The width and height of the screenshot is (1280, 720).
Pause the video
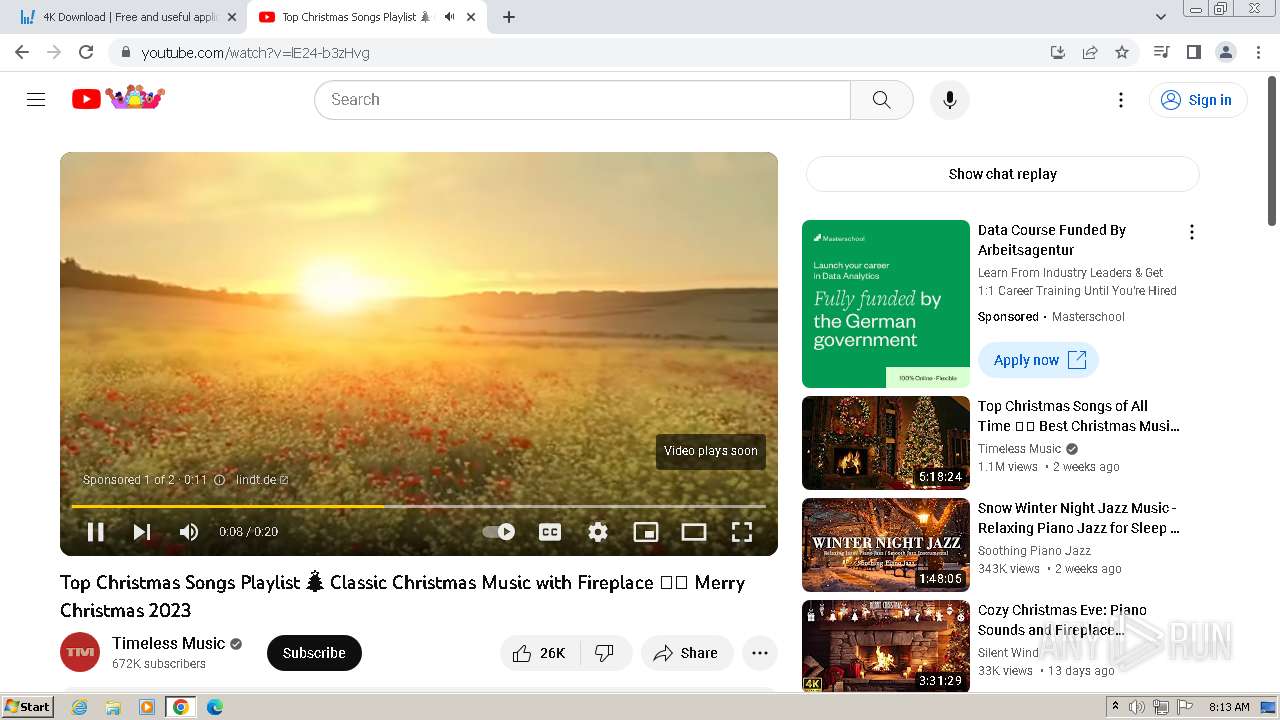96,532
